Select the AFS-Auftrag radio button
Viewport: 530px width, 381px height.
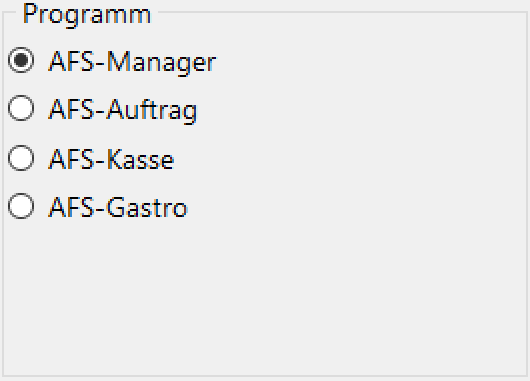(21, 108)
